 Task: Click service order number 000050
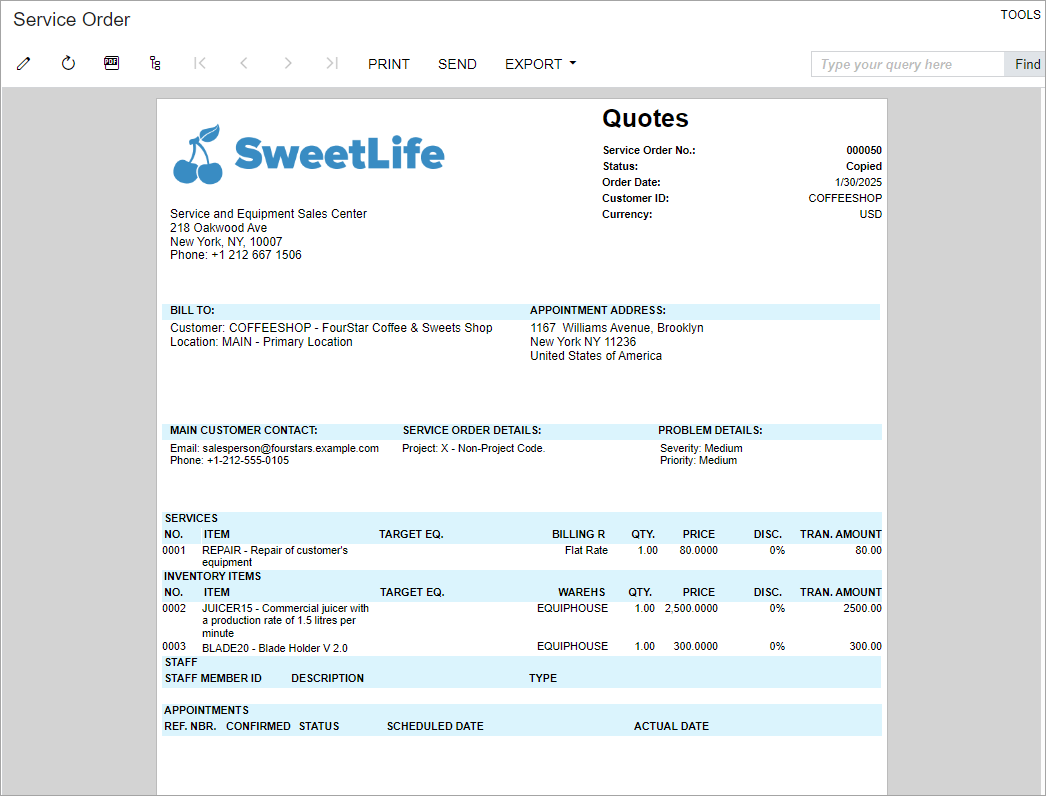(x=864, y=151)
